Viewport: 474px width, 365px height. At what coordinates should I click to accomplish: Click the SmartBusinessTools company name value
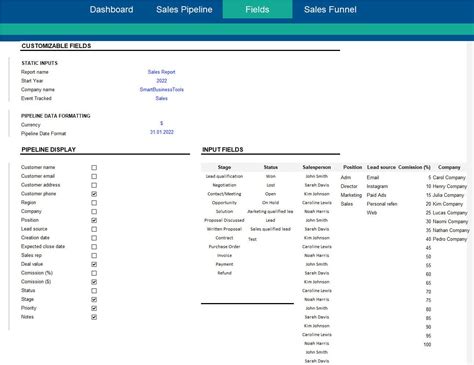tap(161, 90)
